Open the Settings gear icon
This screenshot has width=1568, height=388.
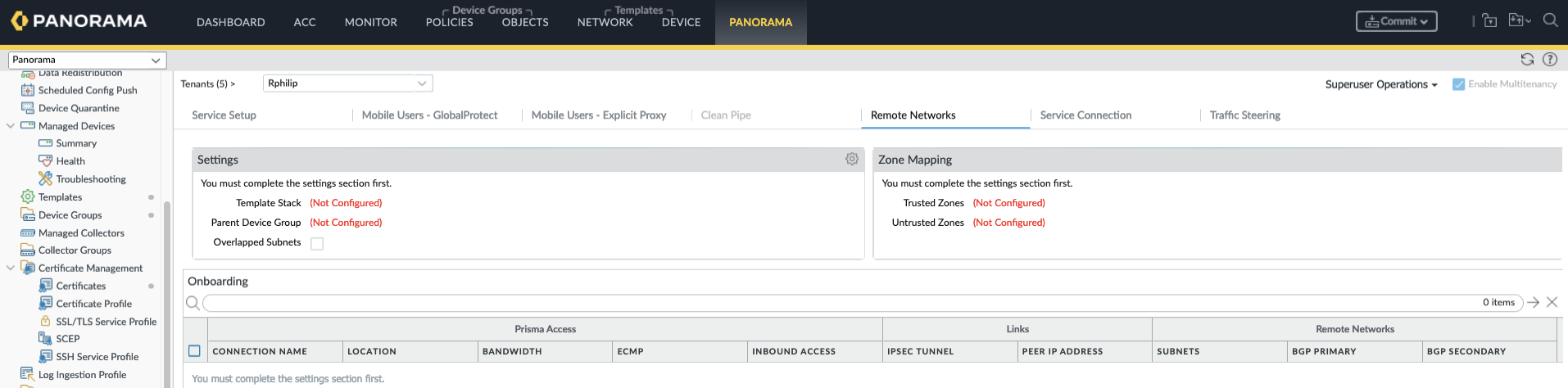tap(852, 159)
